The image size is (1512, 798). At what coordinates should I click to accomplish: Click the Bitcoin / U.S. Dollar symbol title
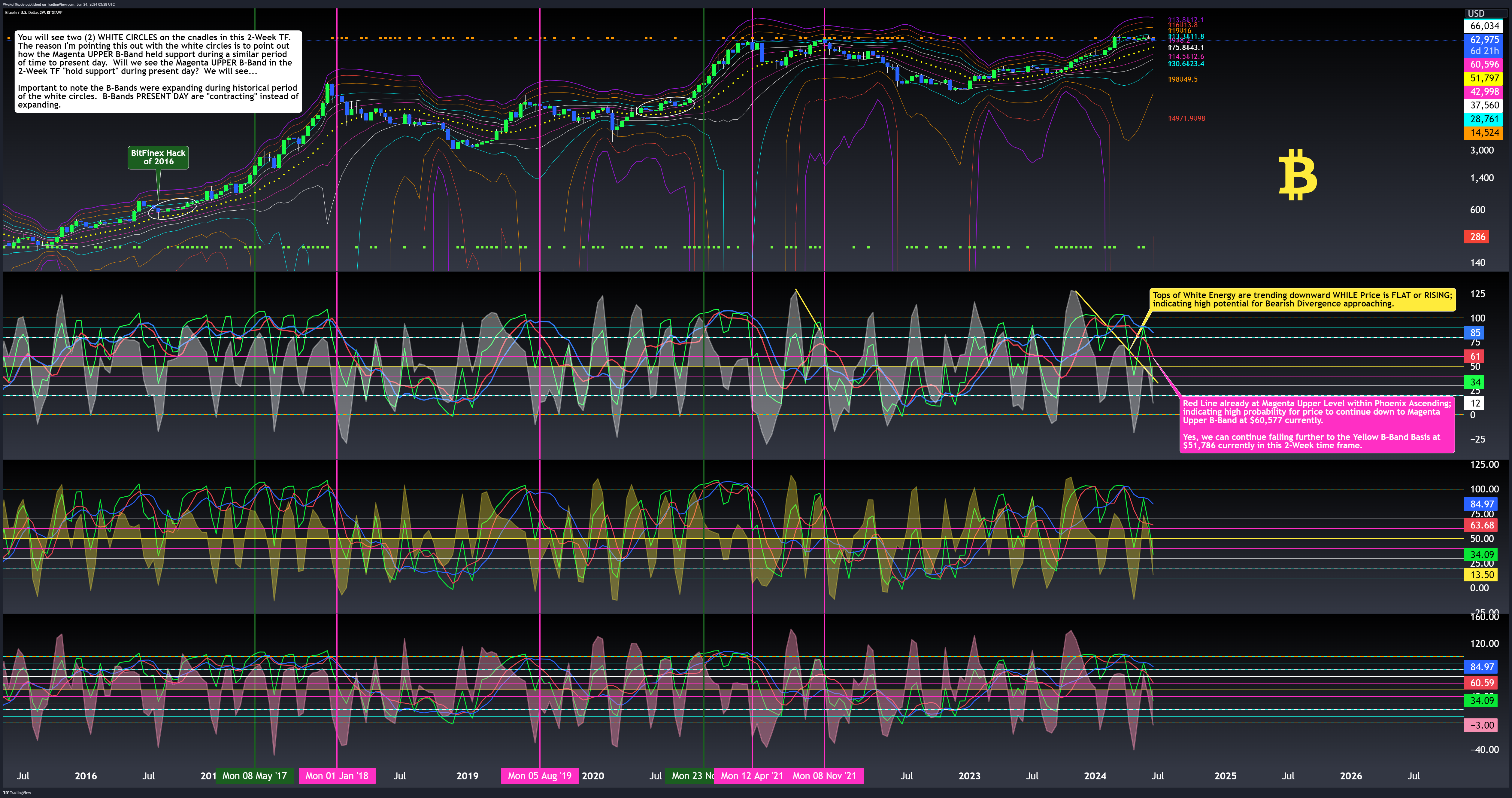34,12
